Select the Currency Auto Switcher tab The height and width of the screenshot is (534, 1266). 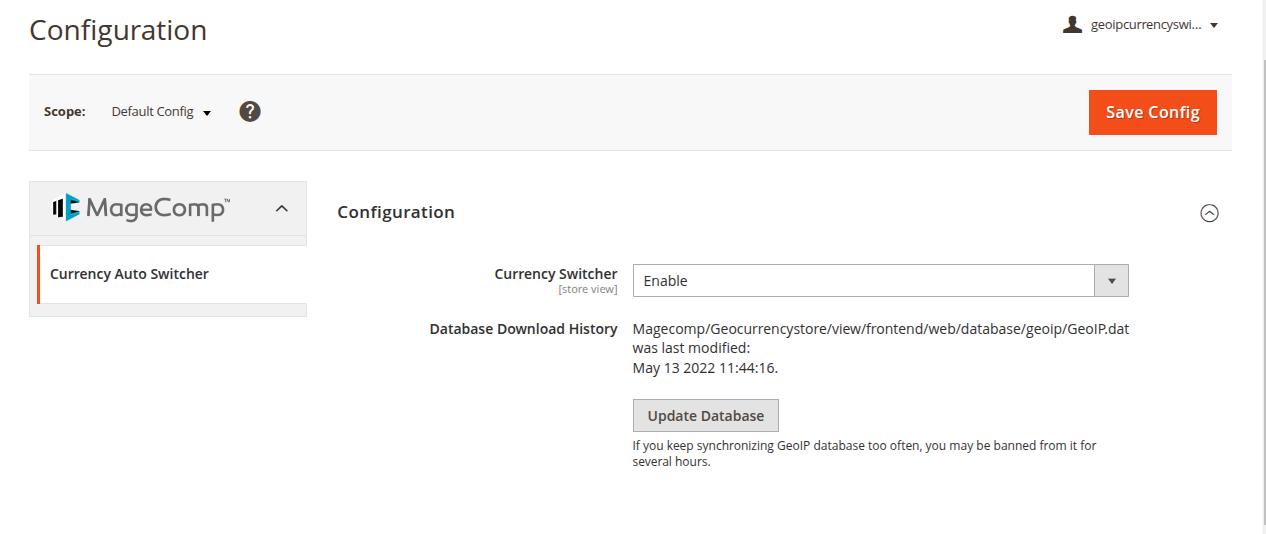(129, 274)
